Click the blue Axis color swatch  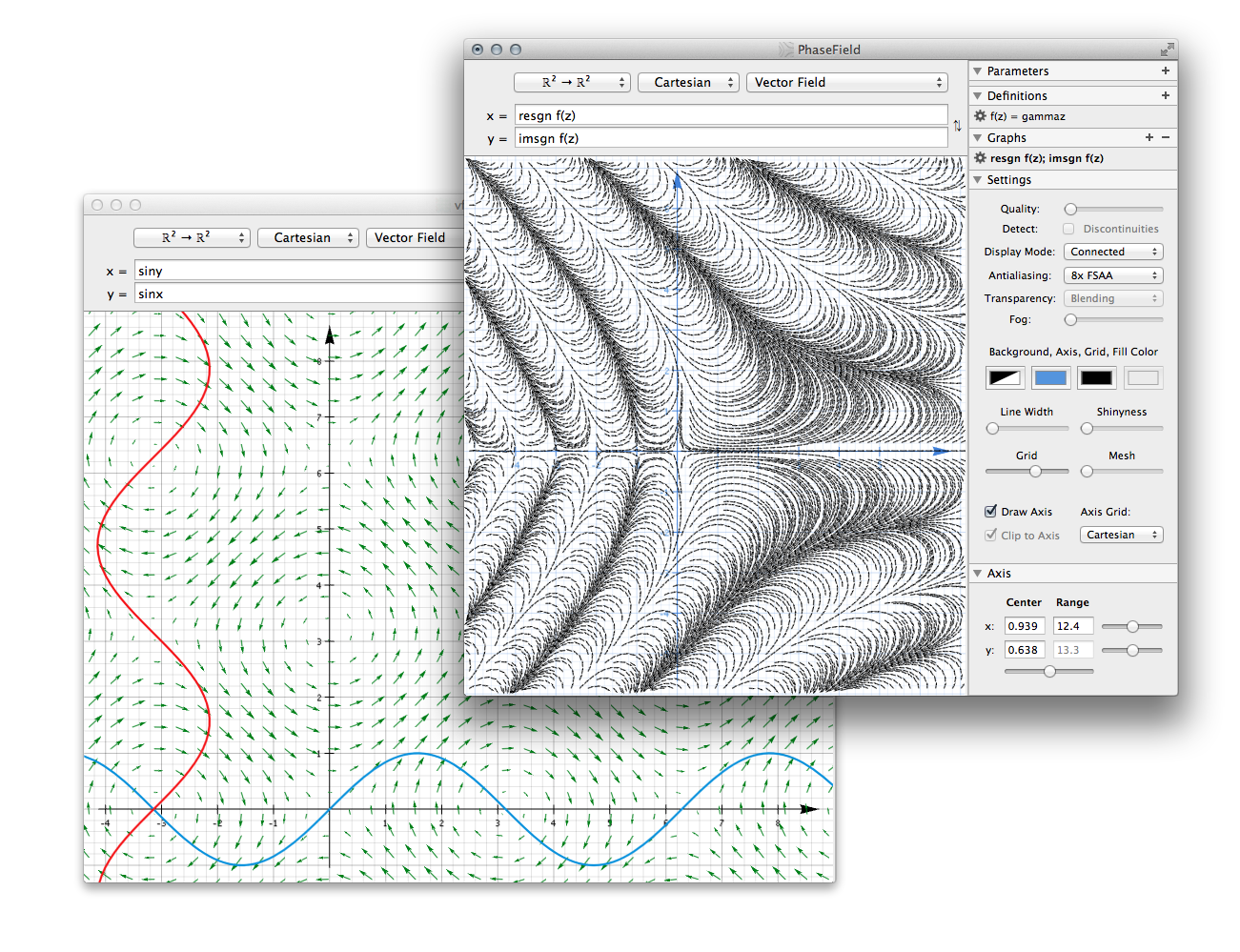pyautogui.click(x=1050, y=378)
